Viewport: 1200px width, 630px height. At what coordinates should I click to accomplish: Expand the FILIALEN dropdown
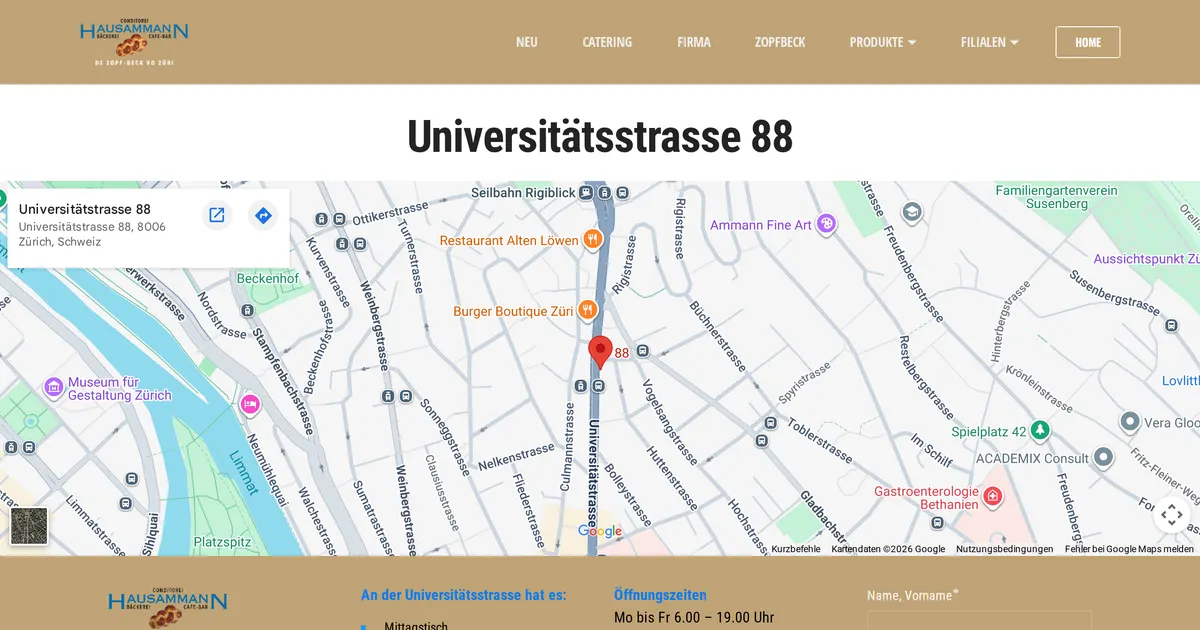tap(989, 42)
